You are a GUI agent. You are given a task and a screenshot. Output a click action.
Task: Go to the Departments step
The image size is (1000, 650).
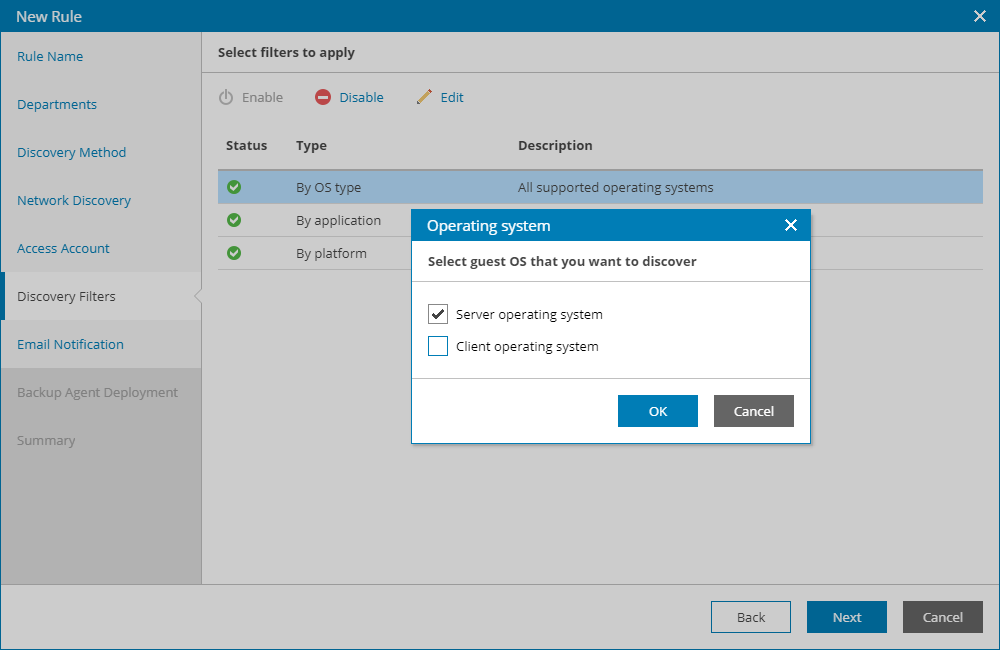[57, 104]
